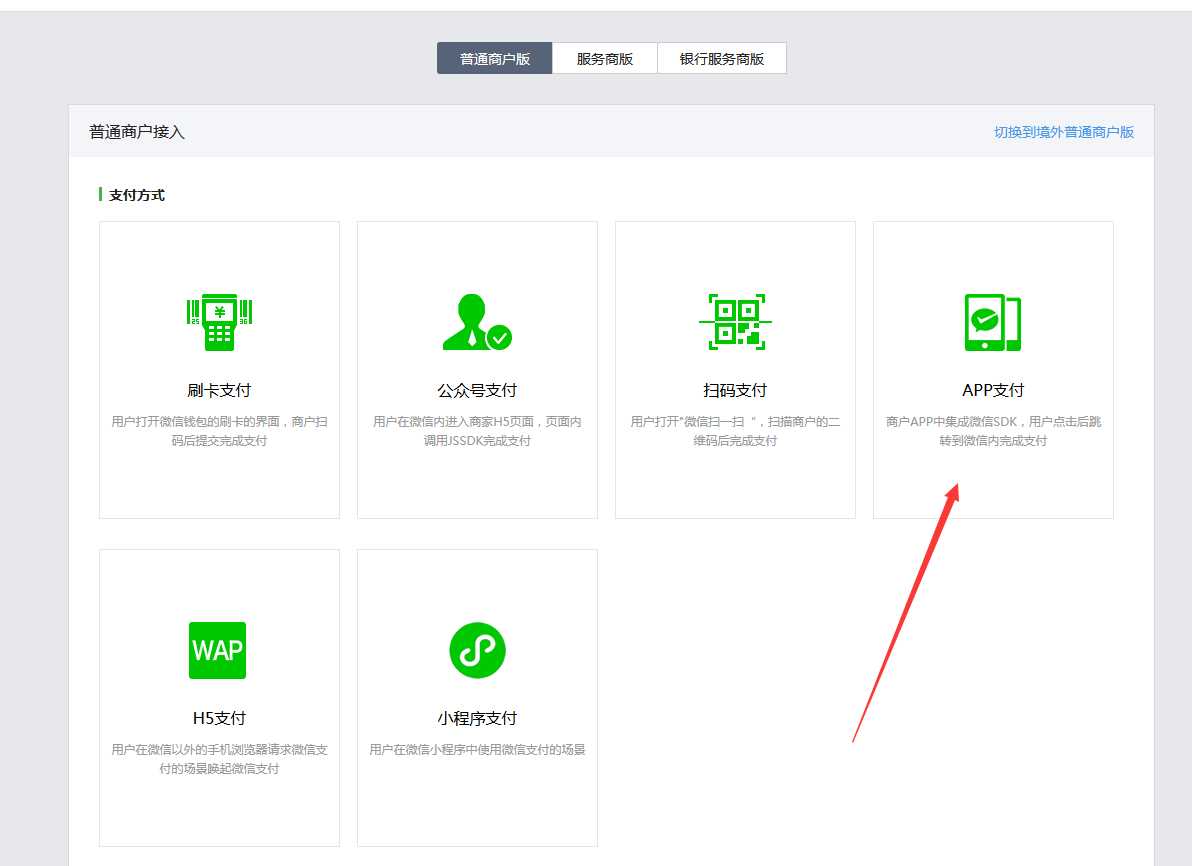1192x866 pixels.
Task: Click the 扫码支付 description about 微信扫一扫
Action: (x=735, y=431)
